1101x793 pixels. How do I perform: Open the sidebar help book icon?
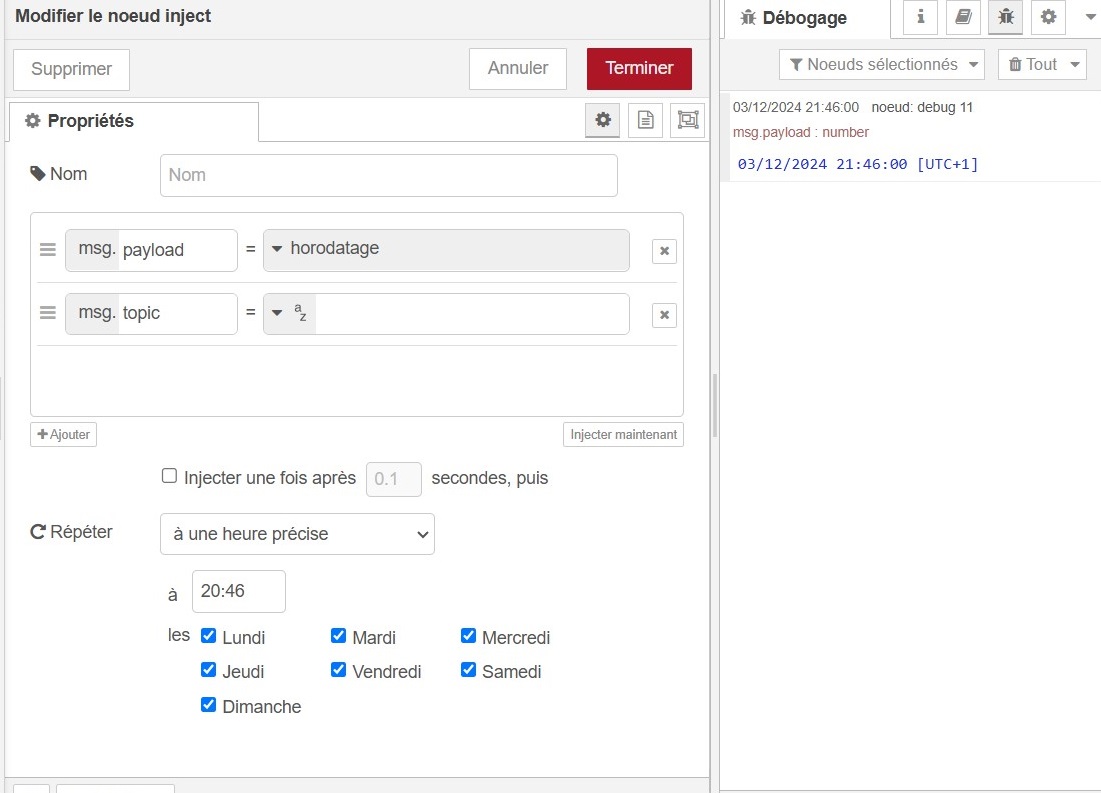pyautogui.click(x=963, y=17)
